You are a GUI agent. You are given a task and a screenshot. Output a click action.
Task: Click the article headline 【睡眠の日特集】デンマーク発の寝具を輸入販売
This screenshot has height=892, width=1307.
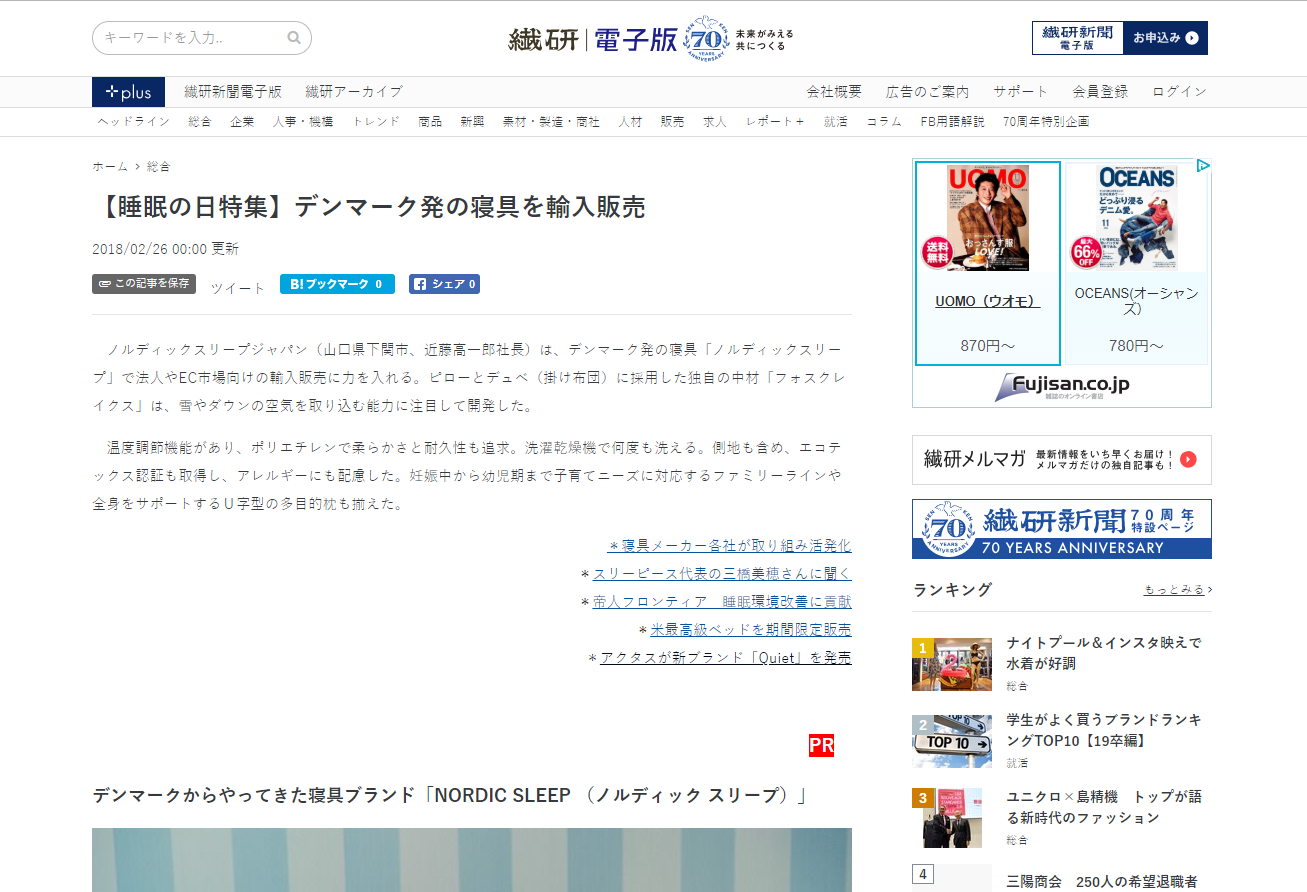coord(369,207)
